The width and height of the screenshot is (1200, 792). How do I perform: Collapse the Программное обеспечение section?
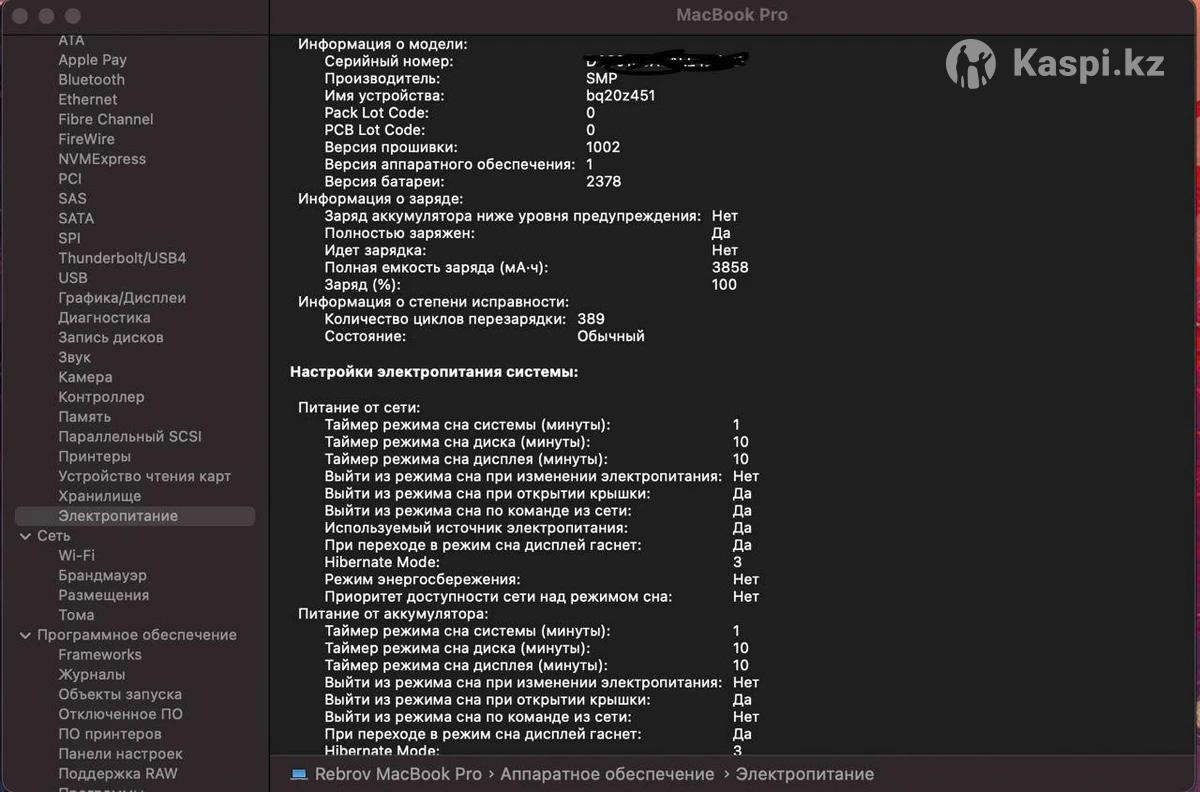click(25, 635)
